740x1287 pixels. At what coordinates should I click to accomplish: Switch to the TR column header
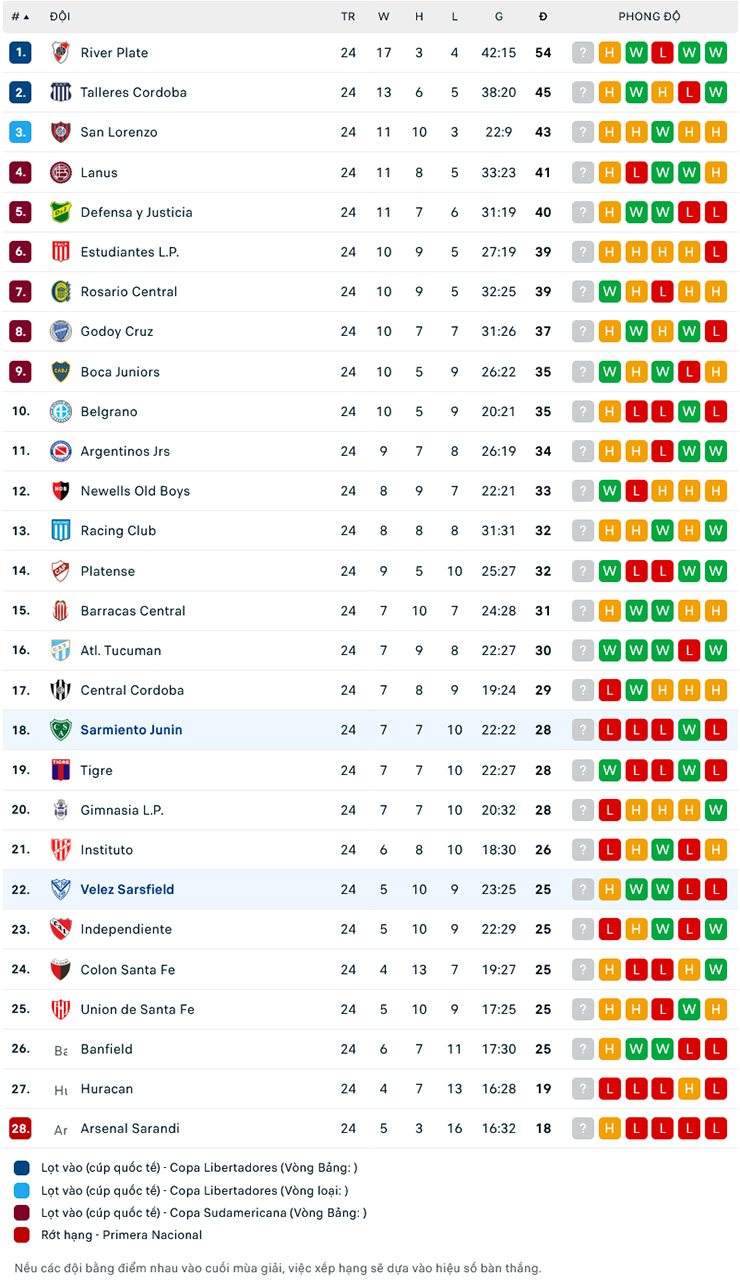click(x=348, y=16)
